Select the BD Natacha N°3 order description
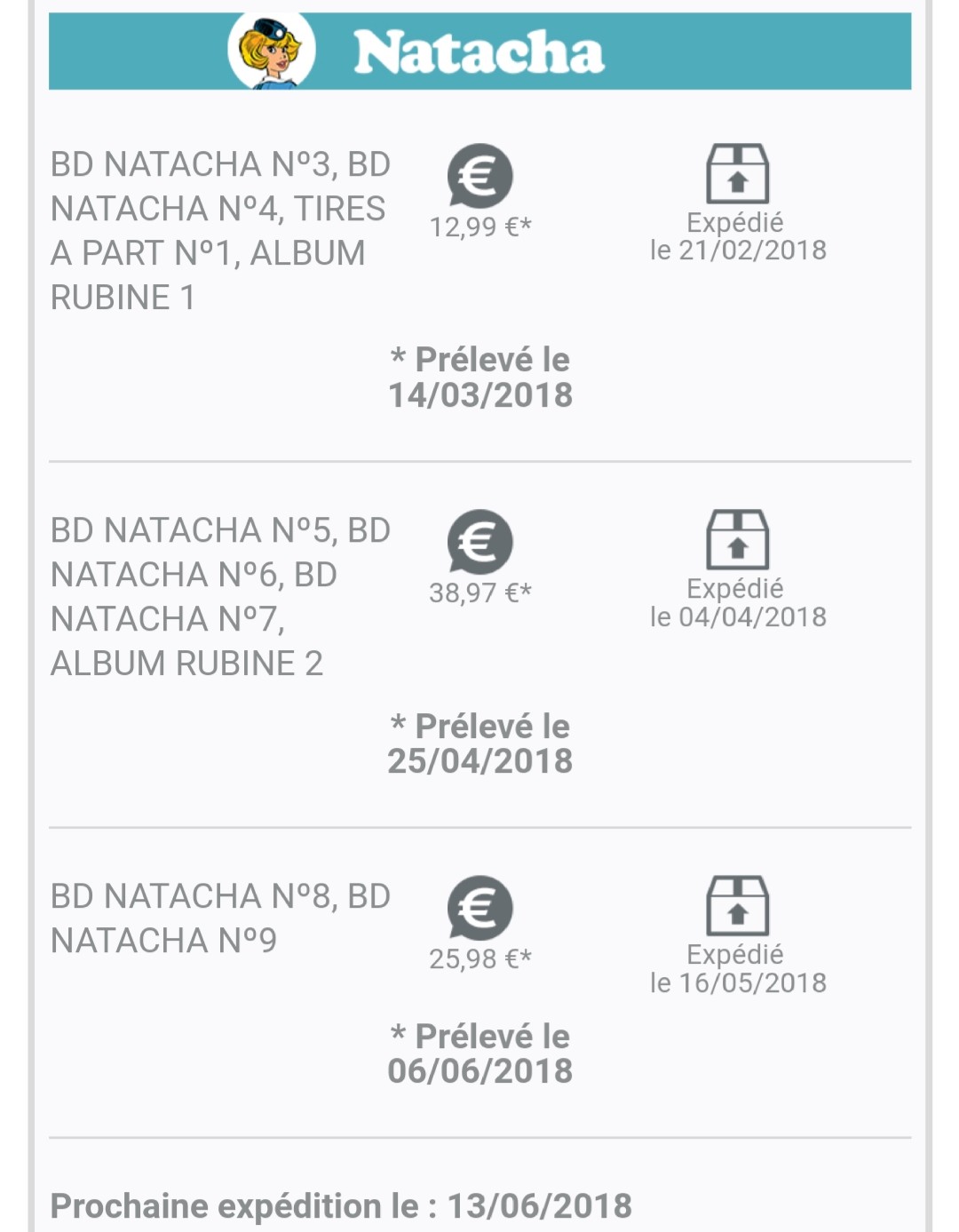The image size is (959, 1232). (x=220, y=231)
